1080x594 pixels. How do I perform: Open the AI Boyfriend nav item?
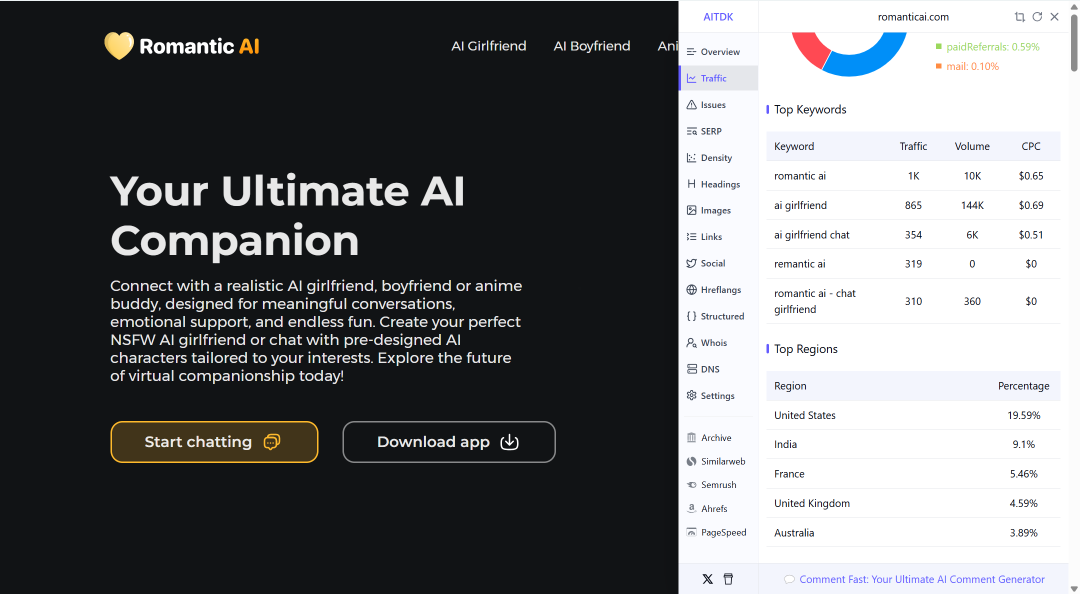pyautogui.click(x=592, y=46)
